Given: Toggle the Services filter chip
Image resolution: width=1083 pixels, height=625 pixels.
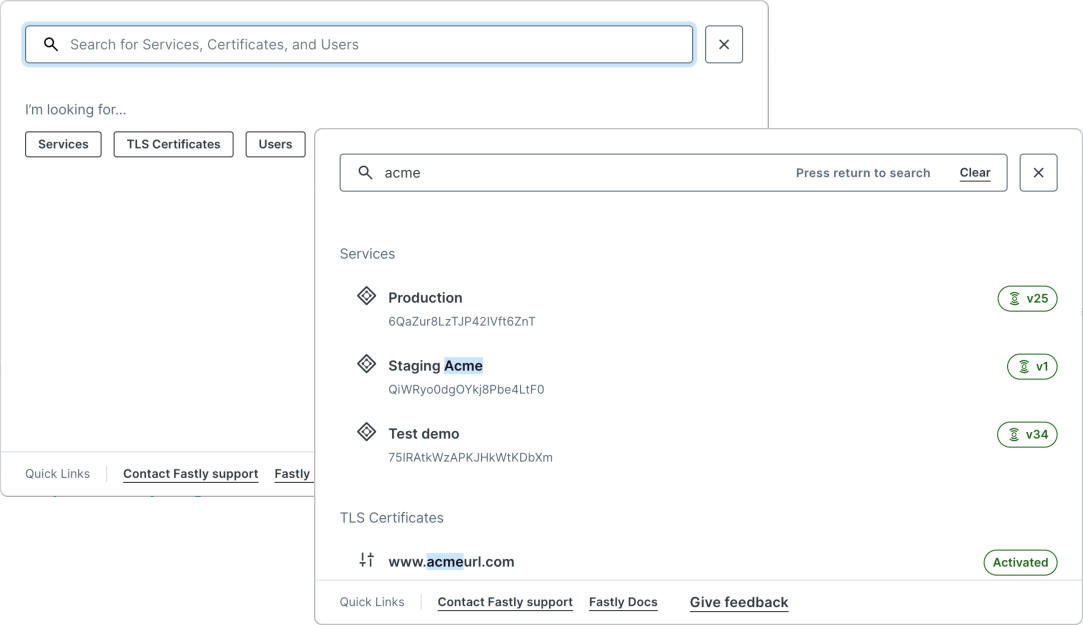Looking at the screenshot, I should pyautogui.click(x=63, y=144).
